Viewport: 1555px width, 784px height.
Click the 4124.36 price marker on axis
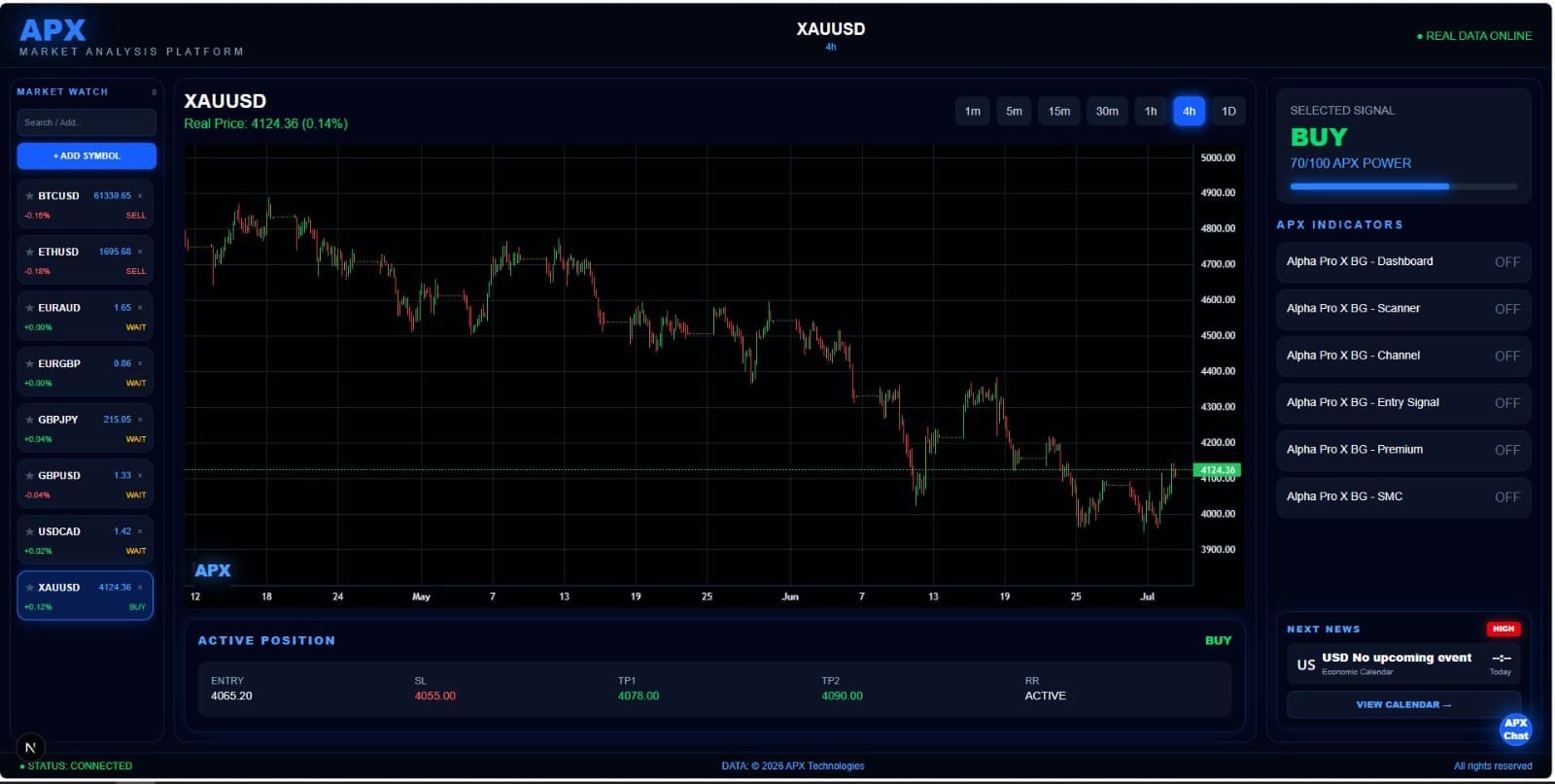coord(1218,470)
